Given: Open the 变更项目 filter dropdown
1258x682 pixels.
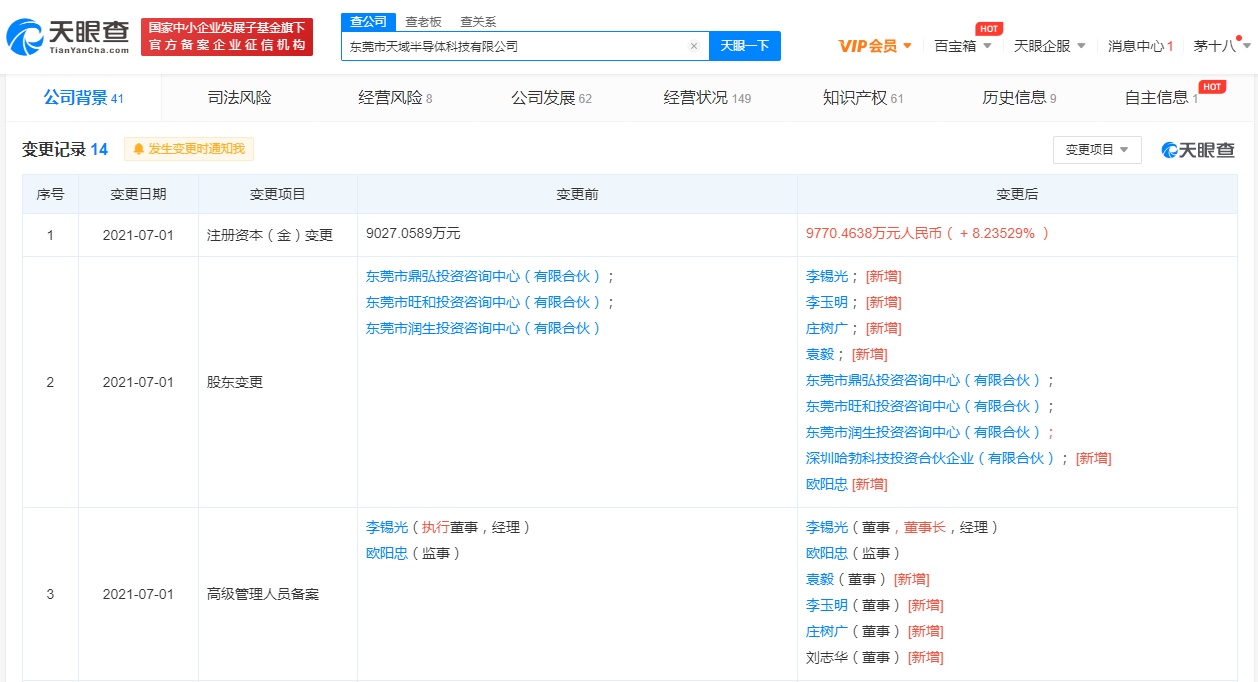Looking at the screenshot, I should pyautogui.click(x=1096, y=150).
